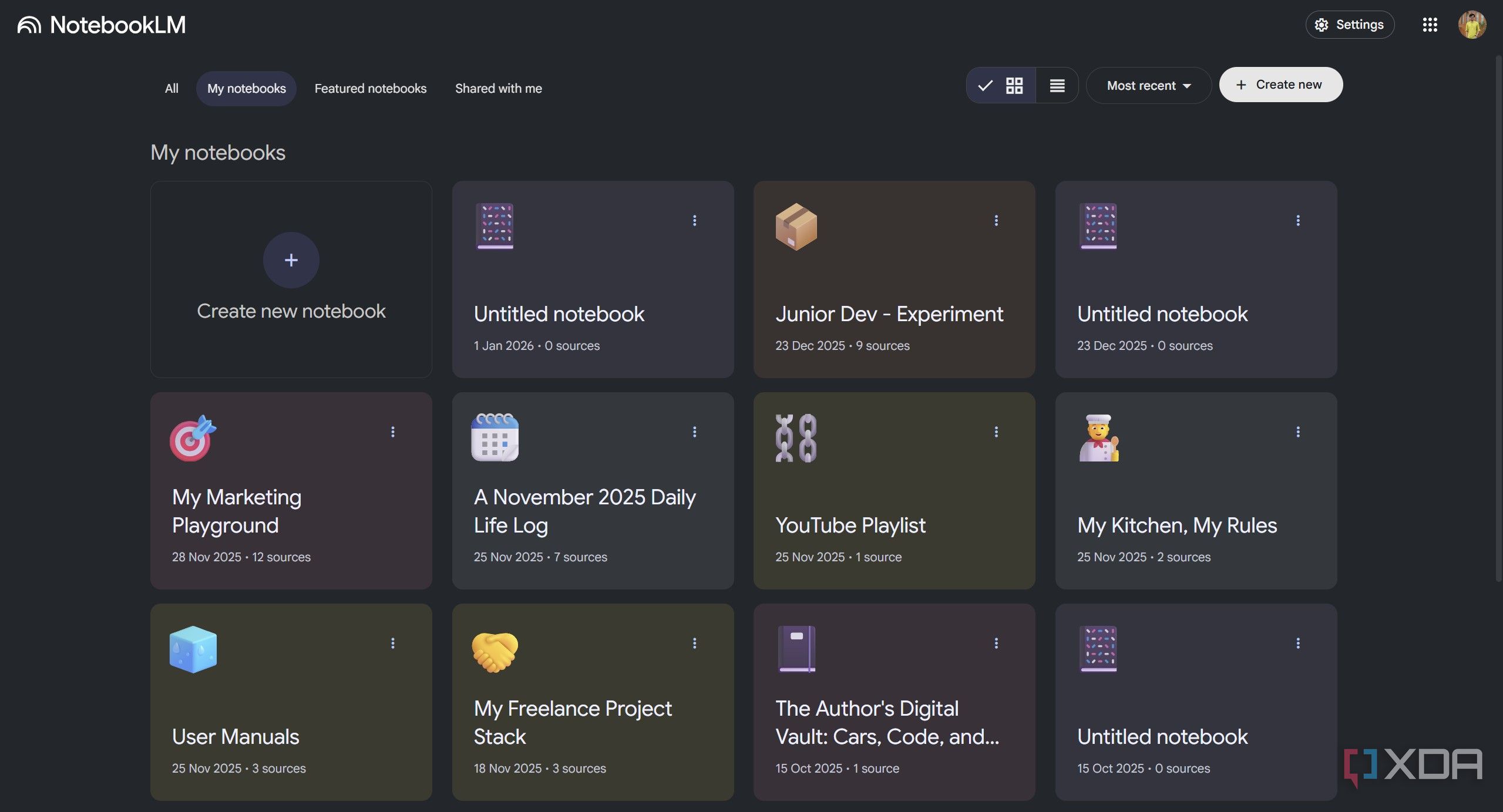Open more options for My Kitchen, My Rules
This screenshot has height=812, width=1503.
1298,432
